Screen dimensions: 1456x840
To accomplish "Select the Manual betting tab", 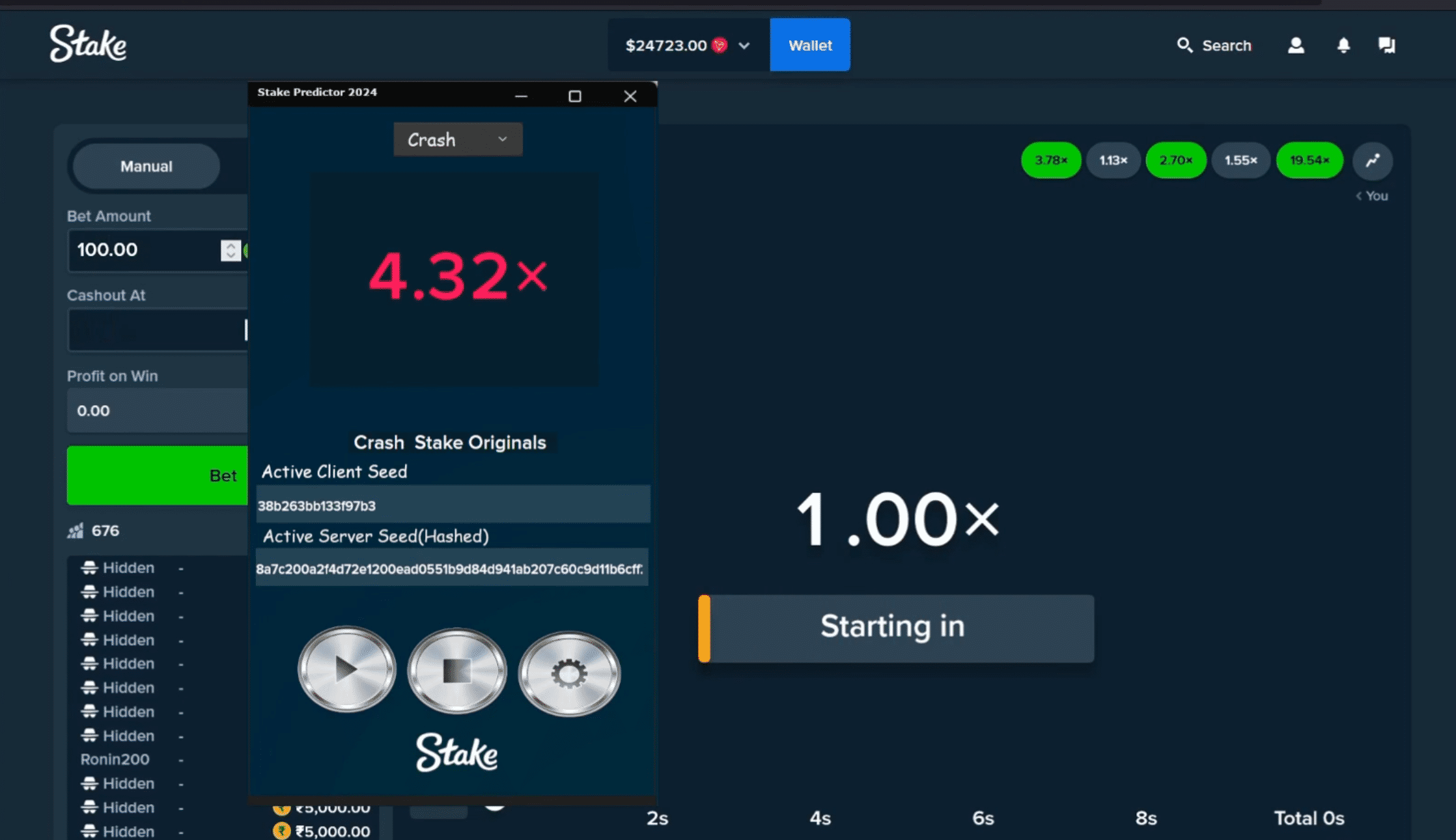I will pyautogui.click(x=146, y=166).
